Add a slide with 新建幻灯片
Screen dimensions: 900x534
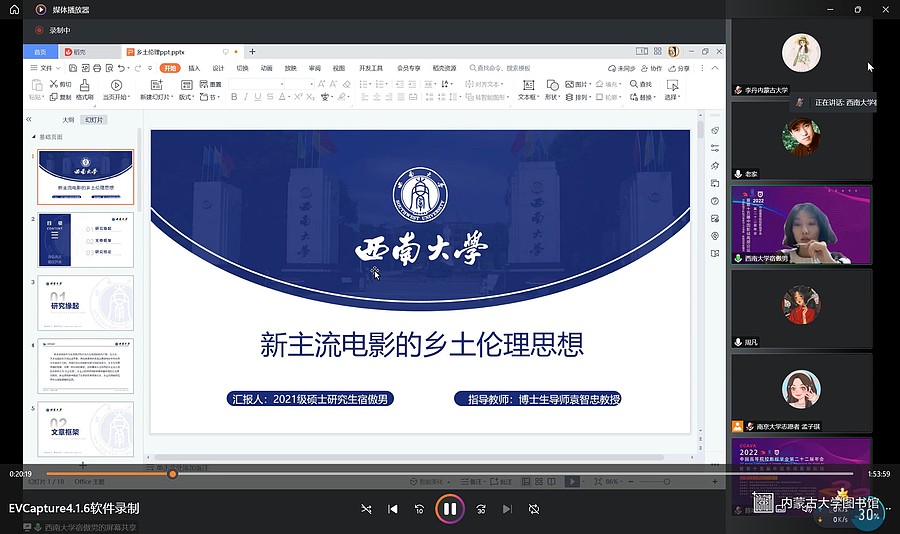156,90
